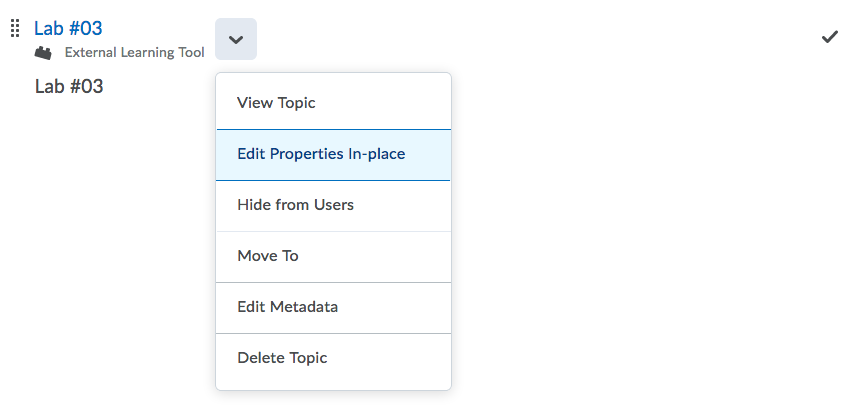The width and height of the screenshot is (854, 408).
Task: Select Hide from Users option
Action: [x=333, y=205]
